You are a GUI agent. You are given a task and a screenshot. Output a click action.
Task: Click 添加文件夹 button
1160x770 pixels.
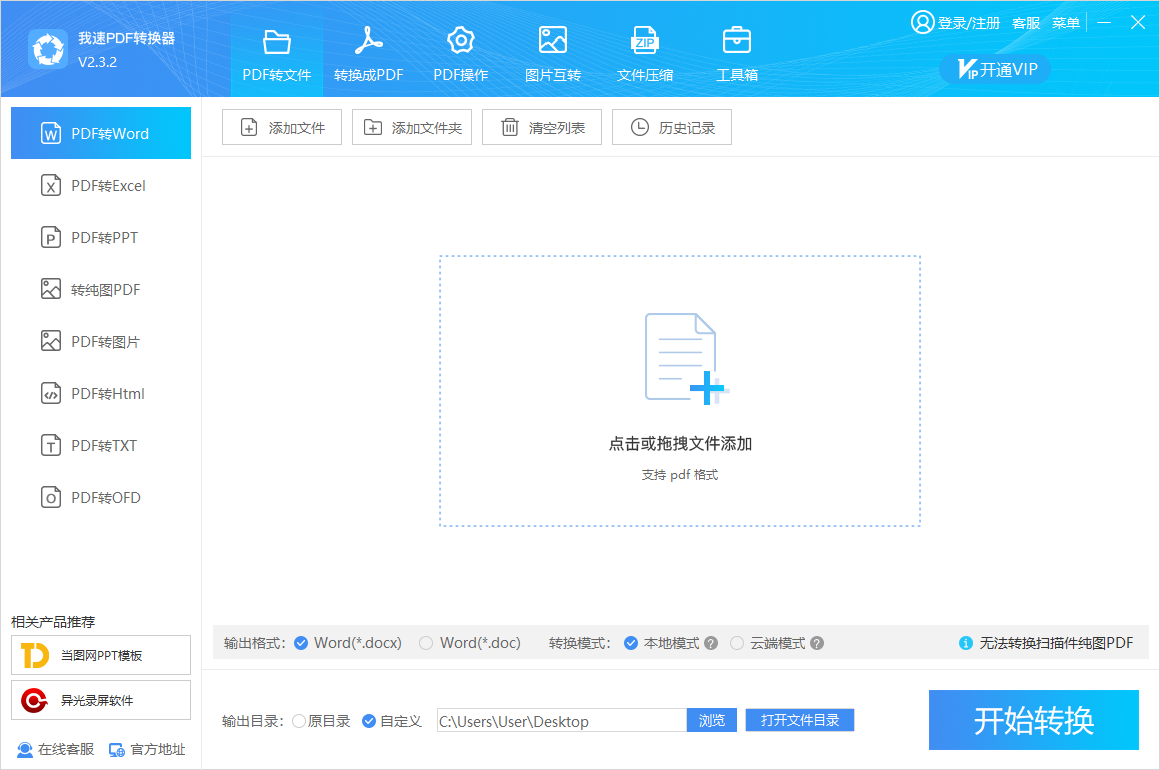coord(412,127)
